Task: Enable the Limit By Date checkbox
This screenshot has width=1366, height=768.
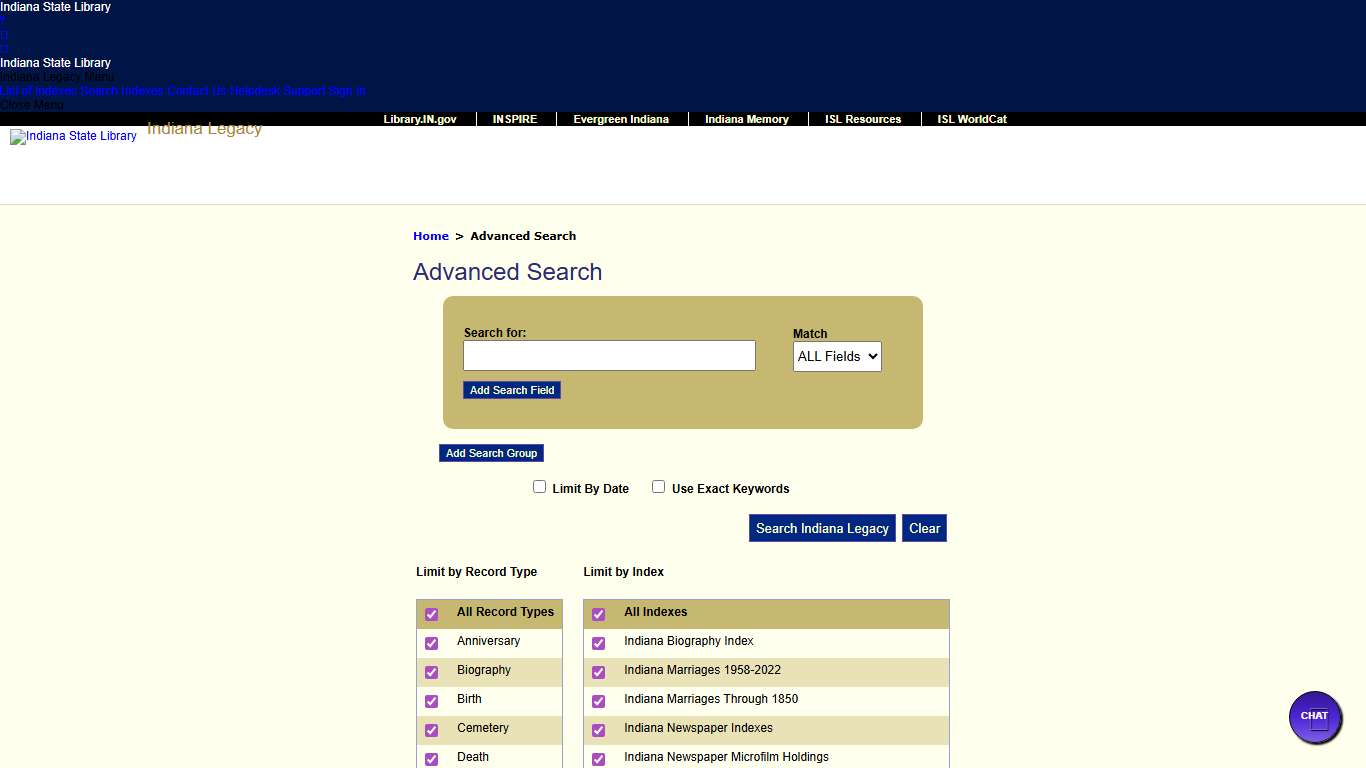Action: (540, 487)
